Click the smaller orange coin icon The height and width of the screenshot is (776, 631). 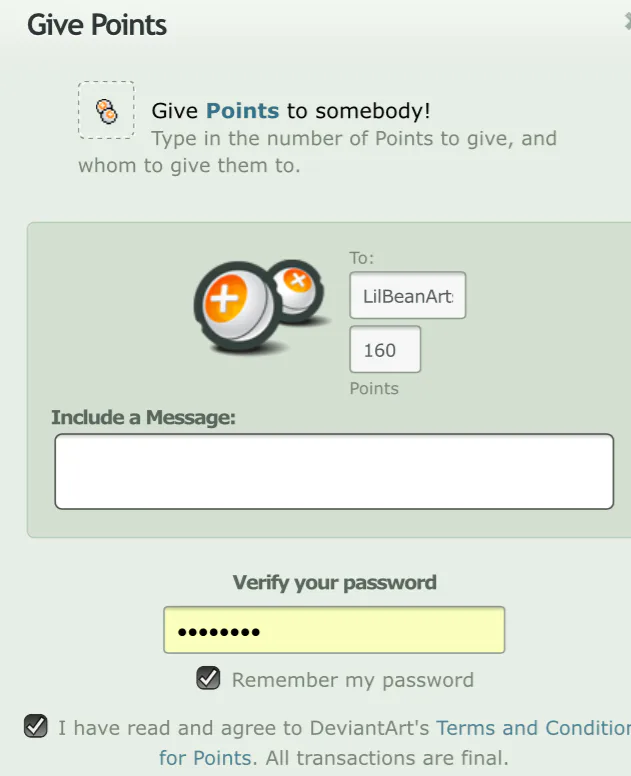pyautogui.click(x=297, y=291)
